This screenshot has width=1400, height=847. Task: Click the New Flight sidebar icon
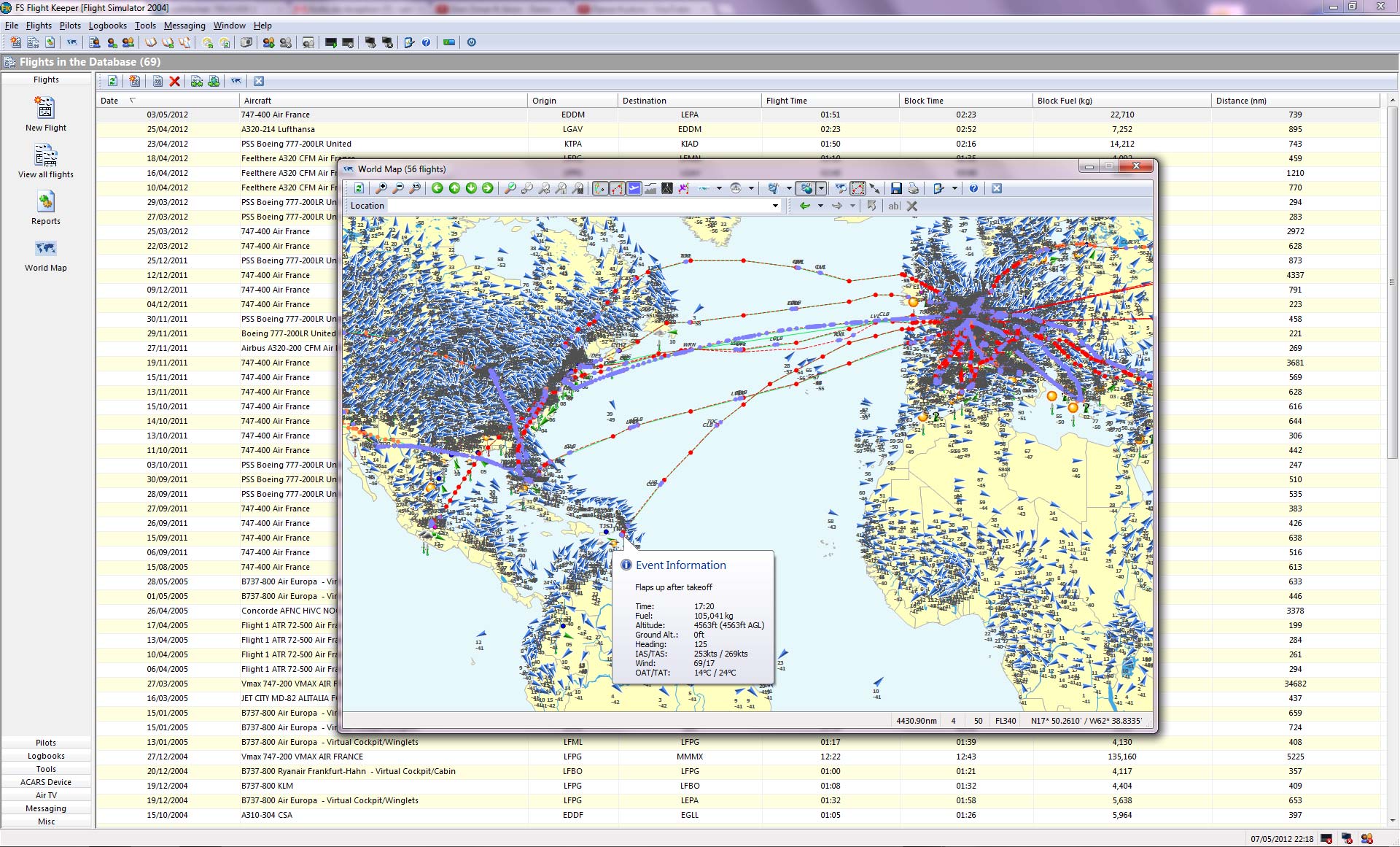(x=45, y=109)
